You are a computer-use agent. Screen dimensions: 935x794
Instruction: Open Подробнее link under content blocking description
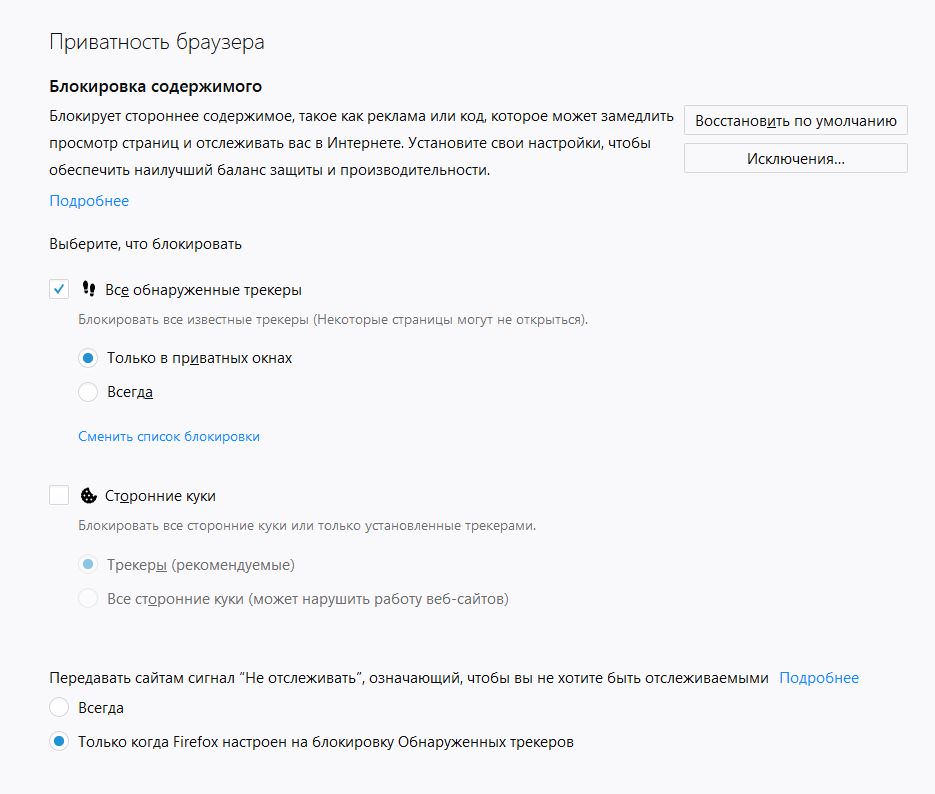tap(89, 201)
